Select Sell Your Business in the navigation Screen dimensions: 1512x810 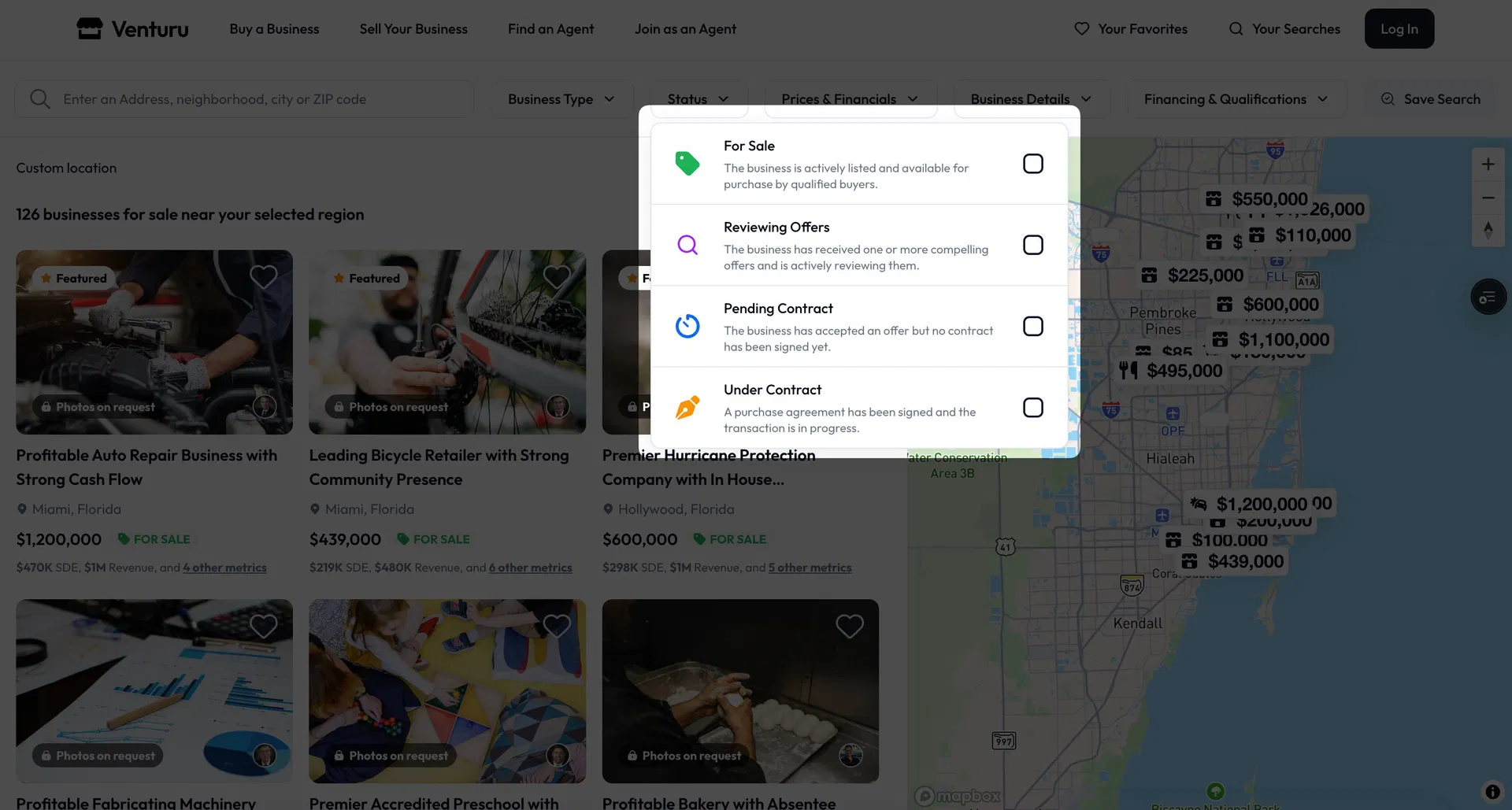tap(413, 28)
